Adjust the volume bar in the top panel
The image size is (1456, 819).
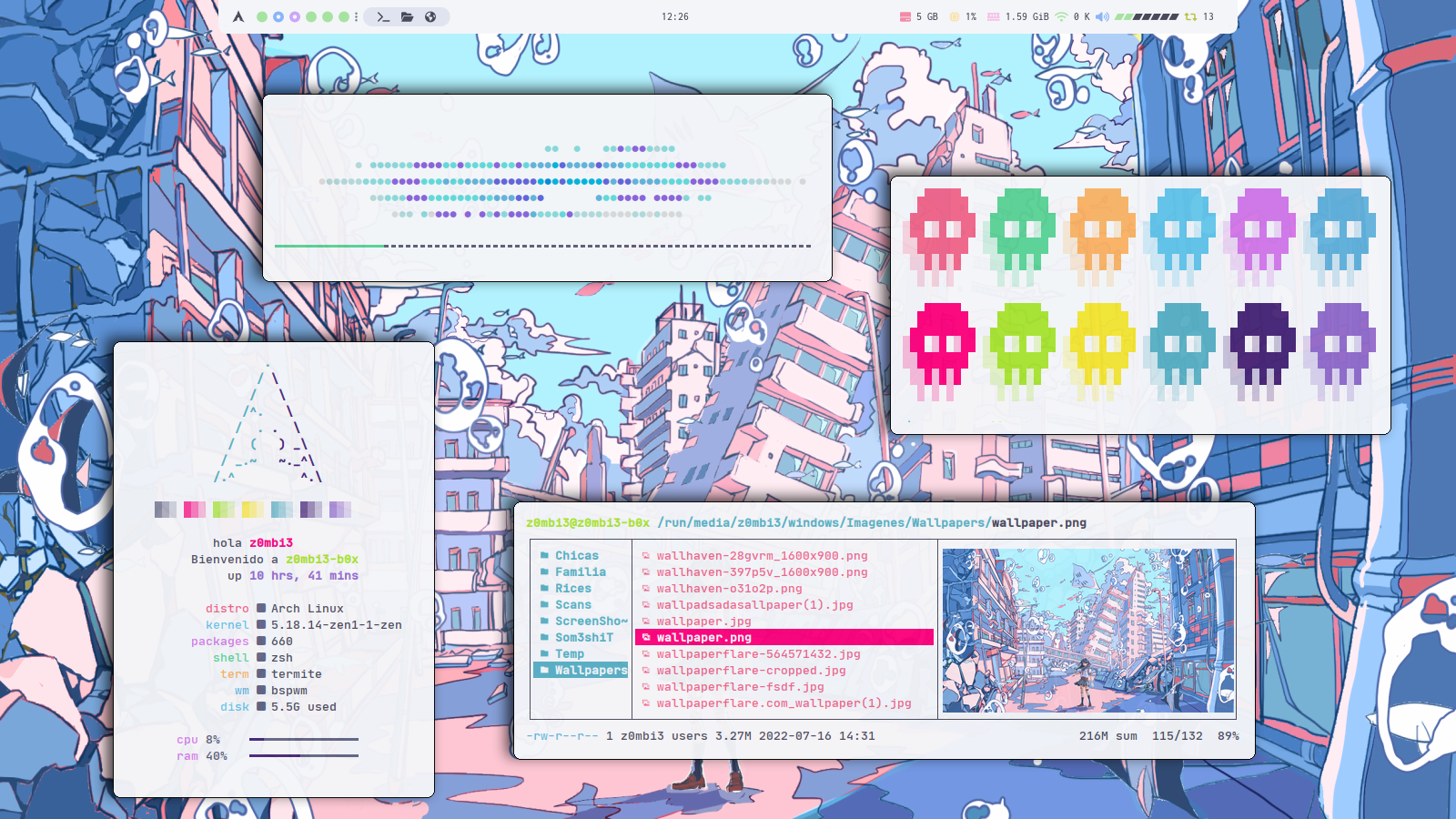point(1147,16)
